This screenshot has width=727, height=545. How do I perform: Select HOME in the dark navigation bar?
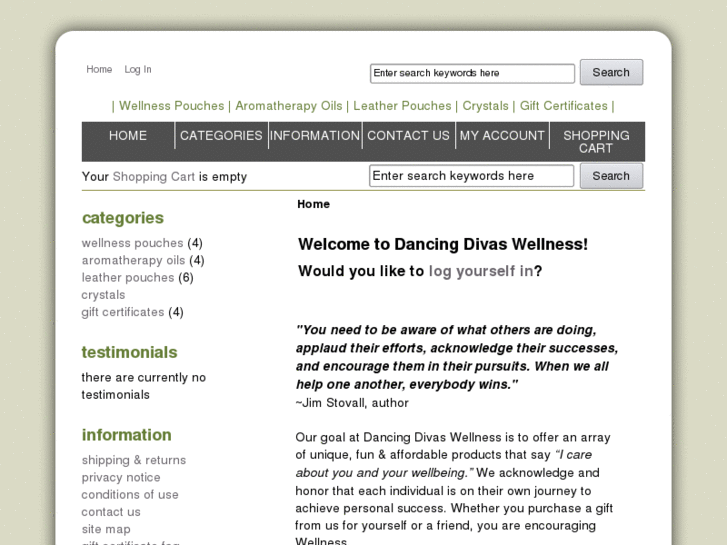[x=128, y=135]
